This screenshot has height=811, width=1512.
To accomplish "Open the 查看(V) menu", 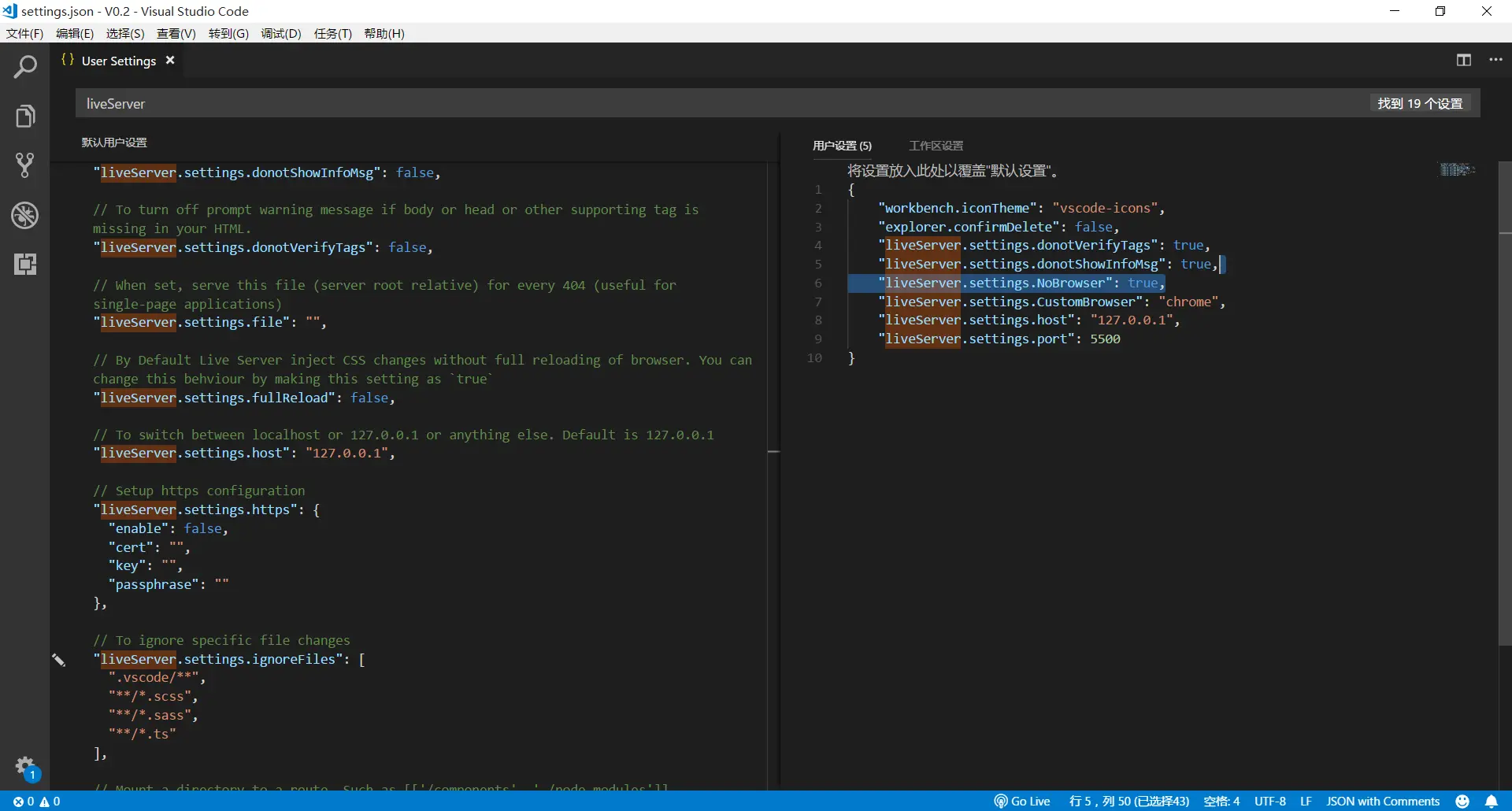I will click(x=176, y=33).
